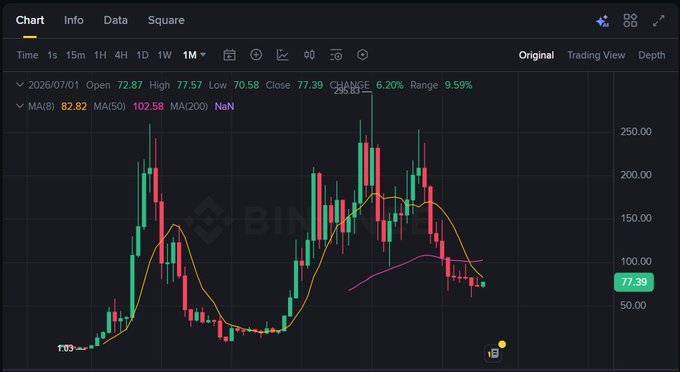Click the MA(8) value 82.82

[74, 106]
